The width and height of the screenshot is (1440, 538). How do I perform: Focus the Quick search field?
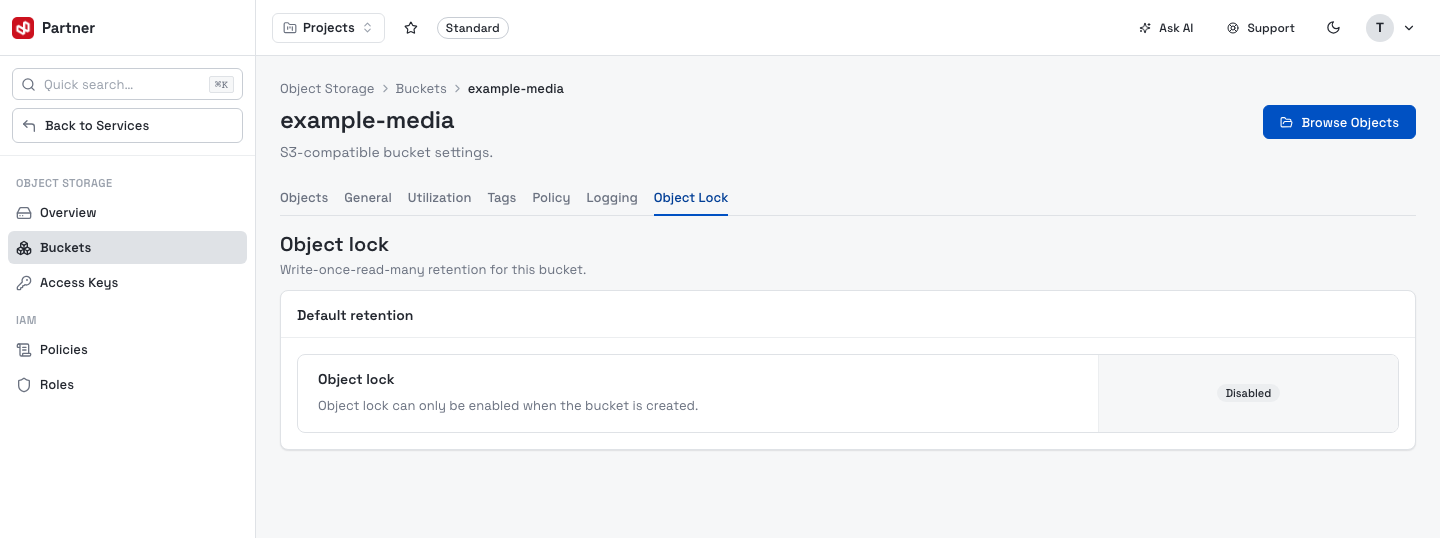point(127,85)
